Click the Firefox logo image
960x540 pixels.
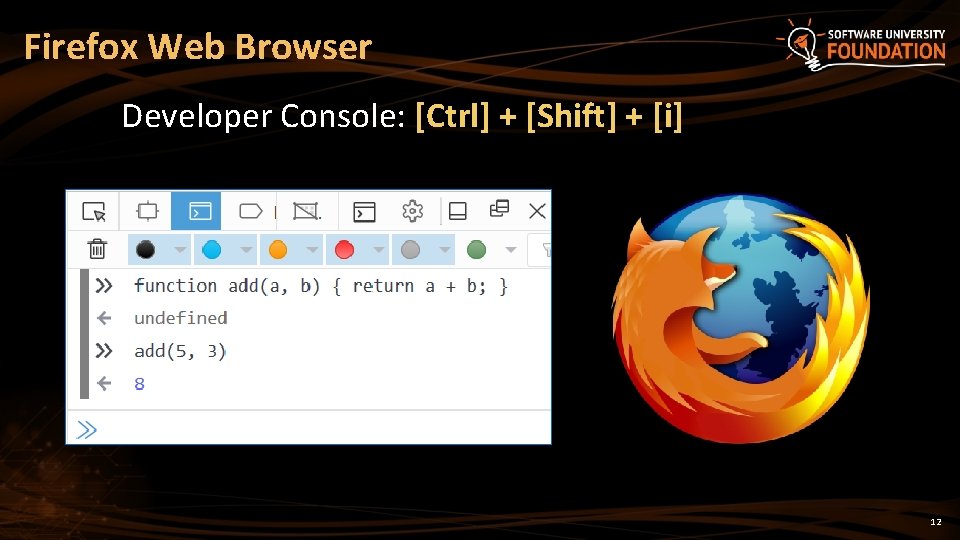coord(741,318)
